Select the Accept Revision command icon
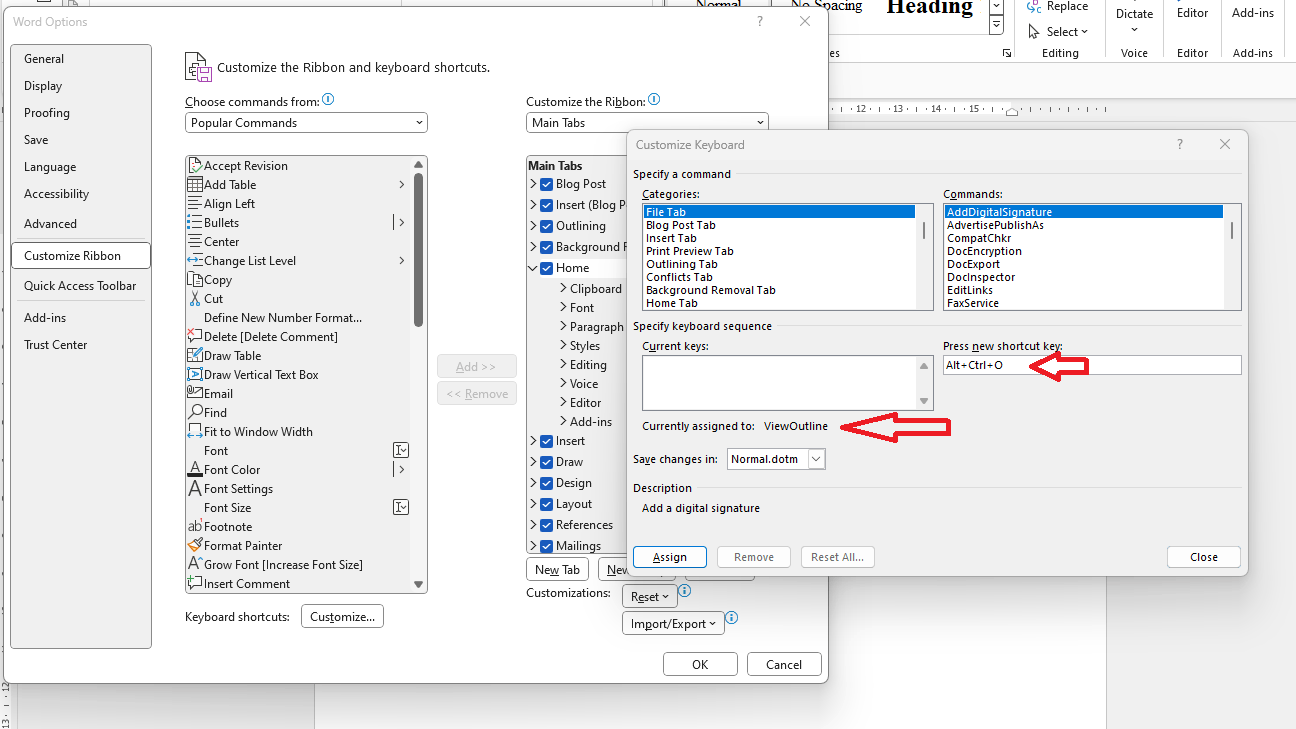This screenshot has height=729, width=1296. pyautogui.click(x=195, y=166)
